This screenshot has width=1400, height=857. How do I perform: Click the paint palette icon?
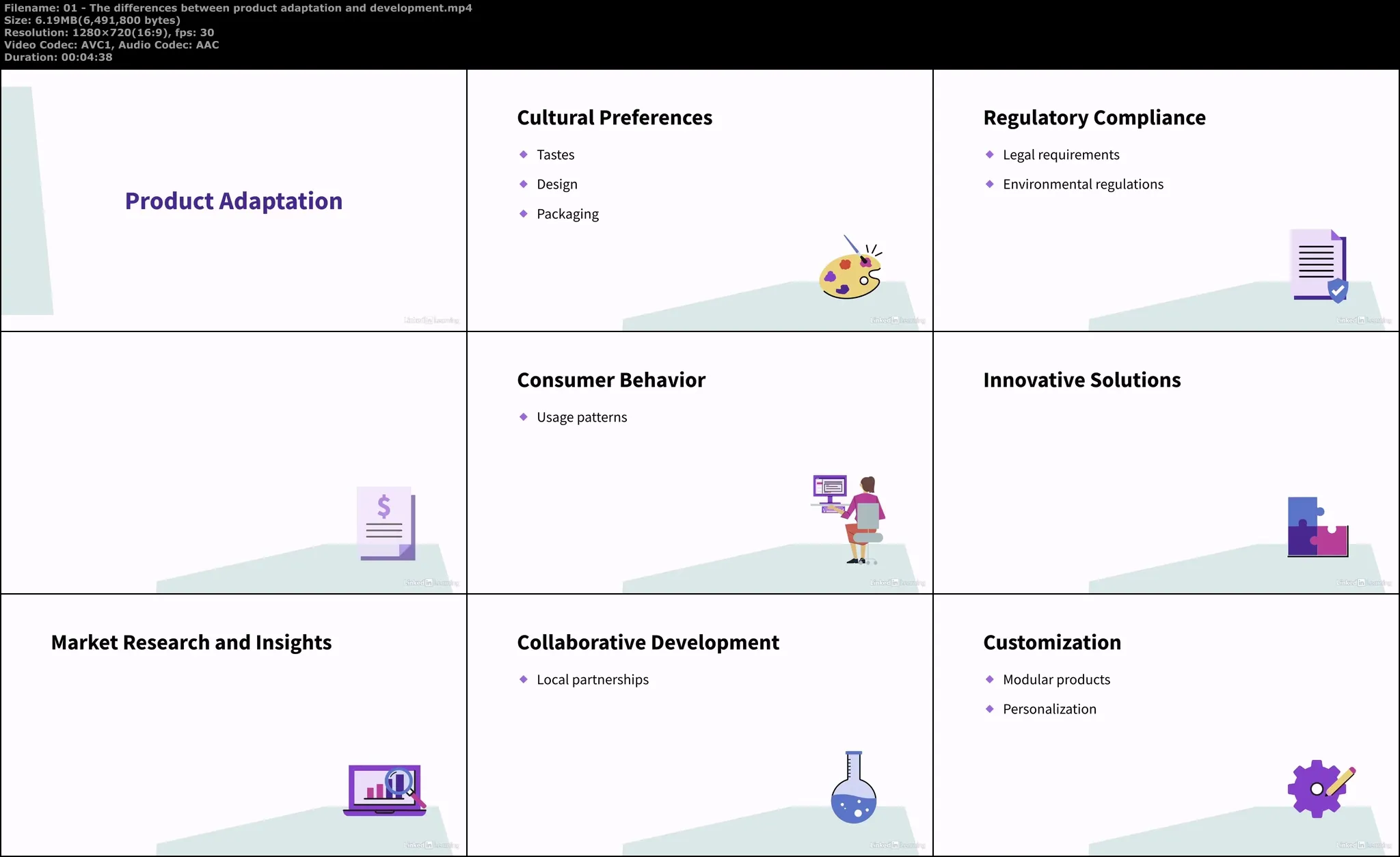[850, 272]
